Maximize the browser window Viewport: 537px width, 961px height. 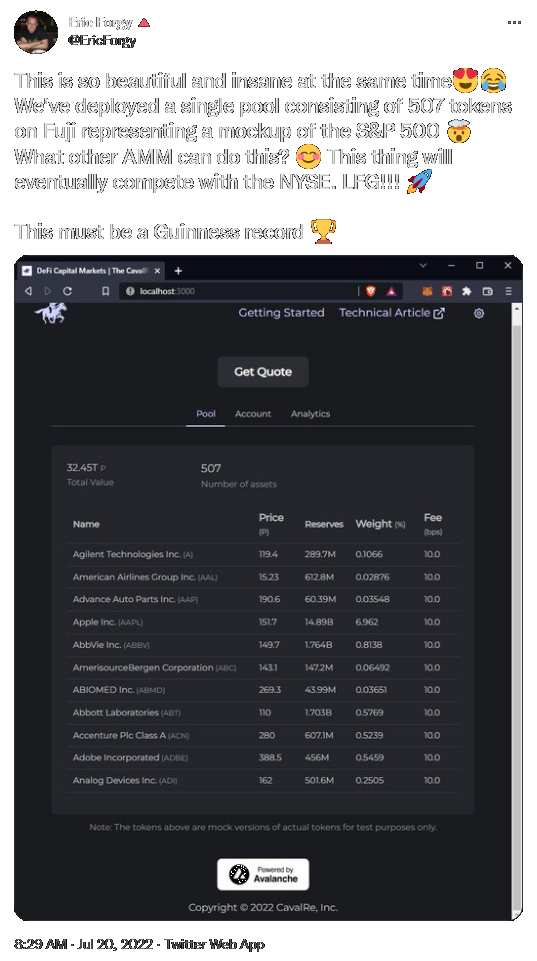click(479, 265)
